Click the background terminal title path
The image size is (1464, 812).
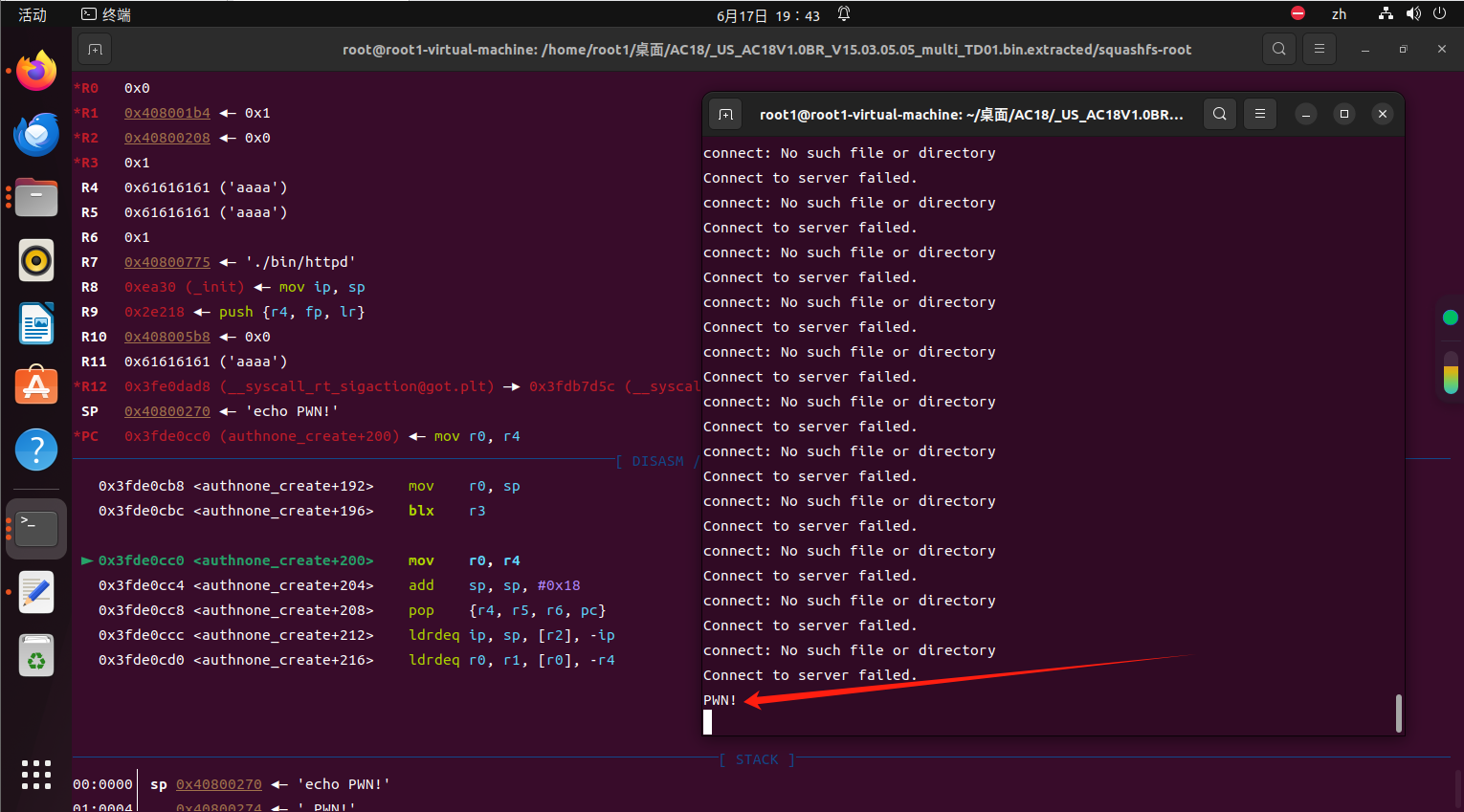click(x=766, y=50)
